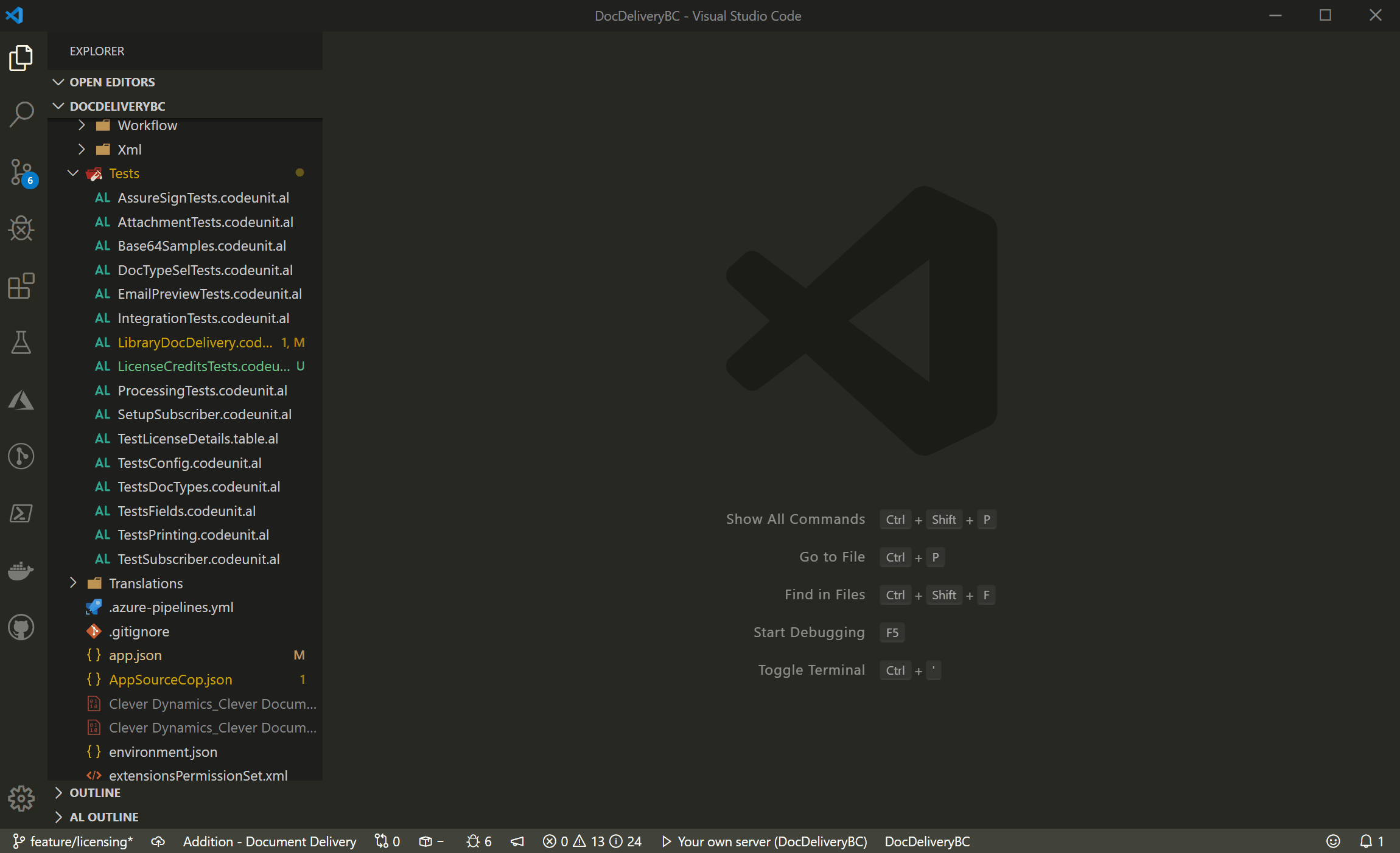Expand the Xml folder
The image size is (1400, 853).
coord(185,150)
